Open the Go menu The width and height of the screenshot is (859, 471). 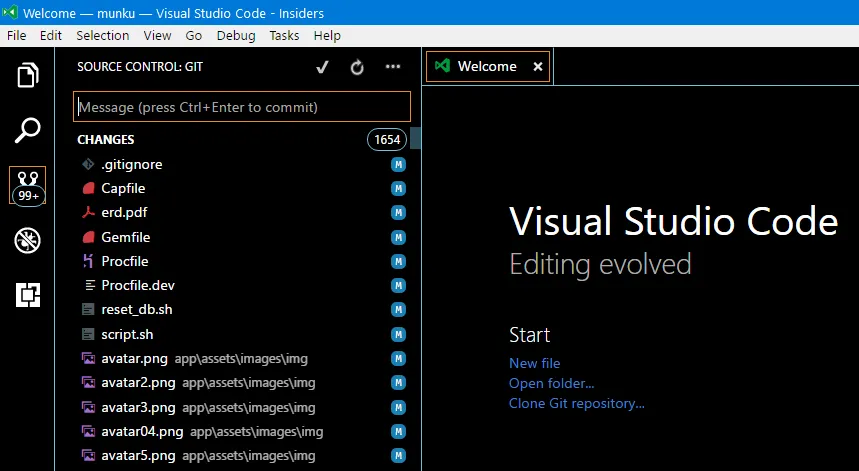193,36
